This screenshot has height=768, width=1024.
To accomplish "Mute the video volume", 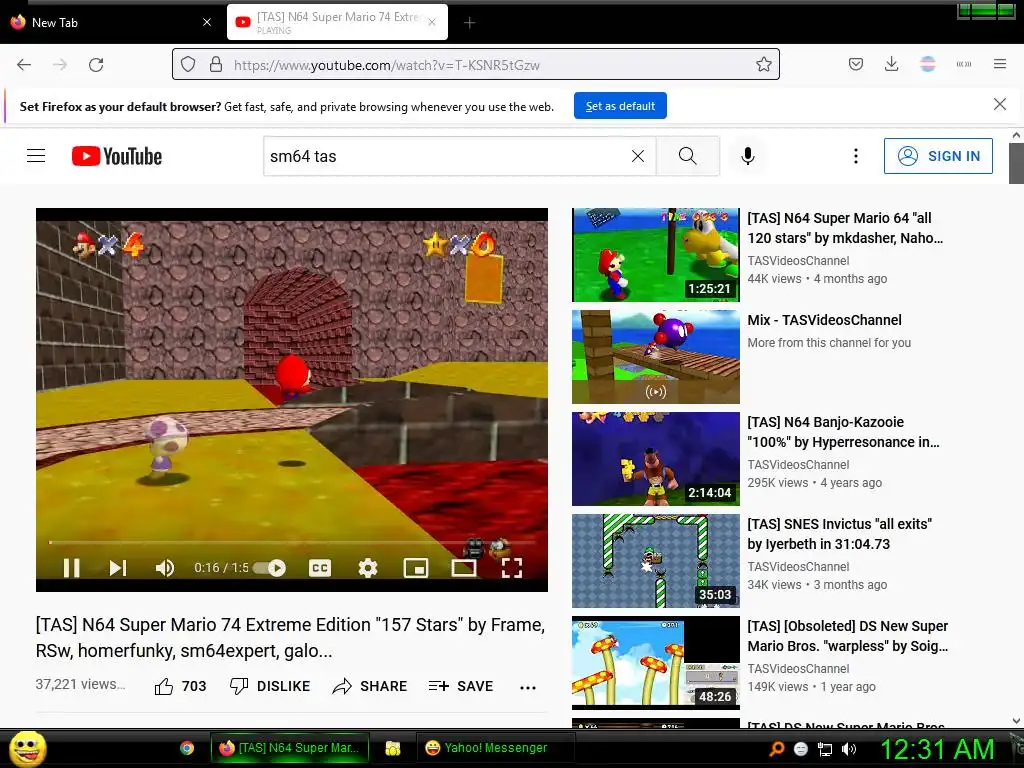I will pos(165,568).
